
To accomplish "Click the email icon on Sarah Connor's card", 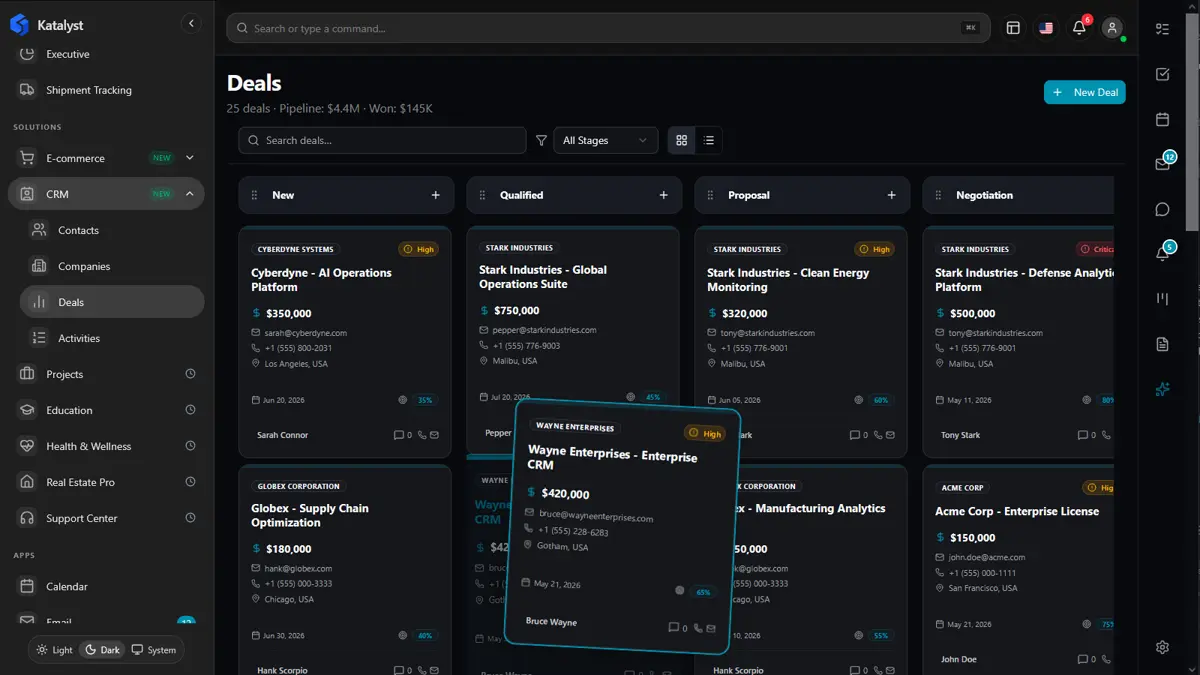I will [x=434, y=435].
